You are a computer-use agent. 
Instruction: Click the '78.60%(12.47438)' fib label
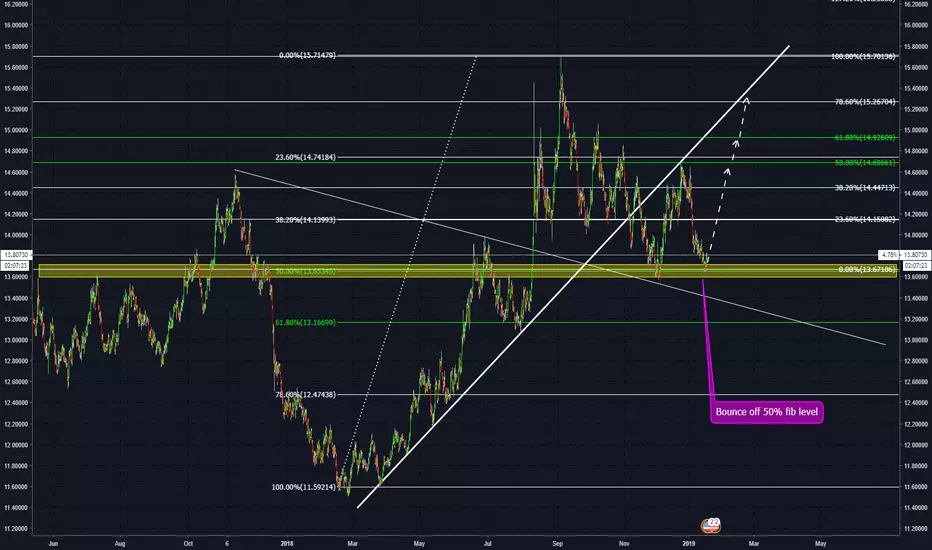click(306, 395)
